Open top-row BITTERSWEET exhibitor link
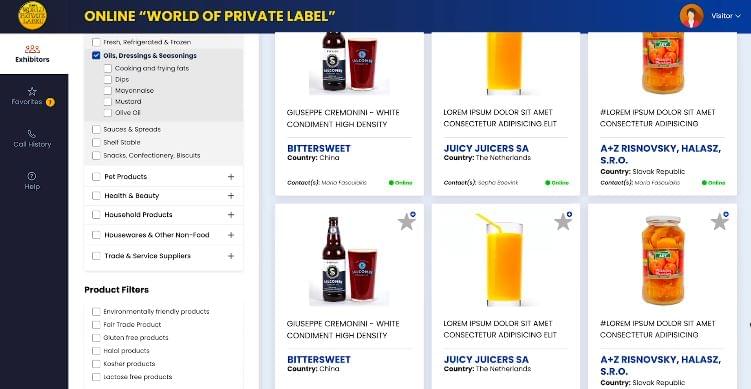Image resolution: width=751 pixels, height=389 pixels. pos(319,149)
